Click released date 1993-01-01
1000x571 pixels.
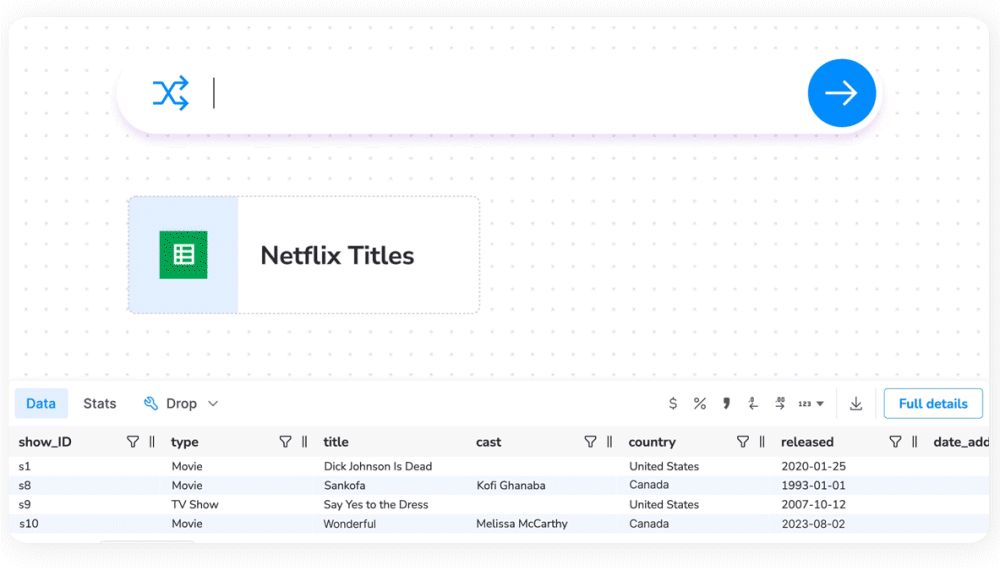pyautogui.click(x=813, y=486)
